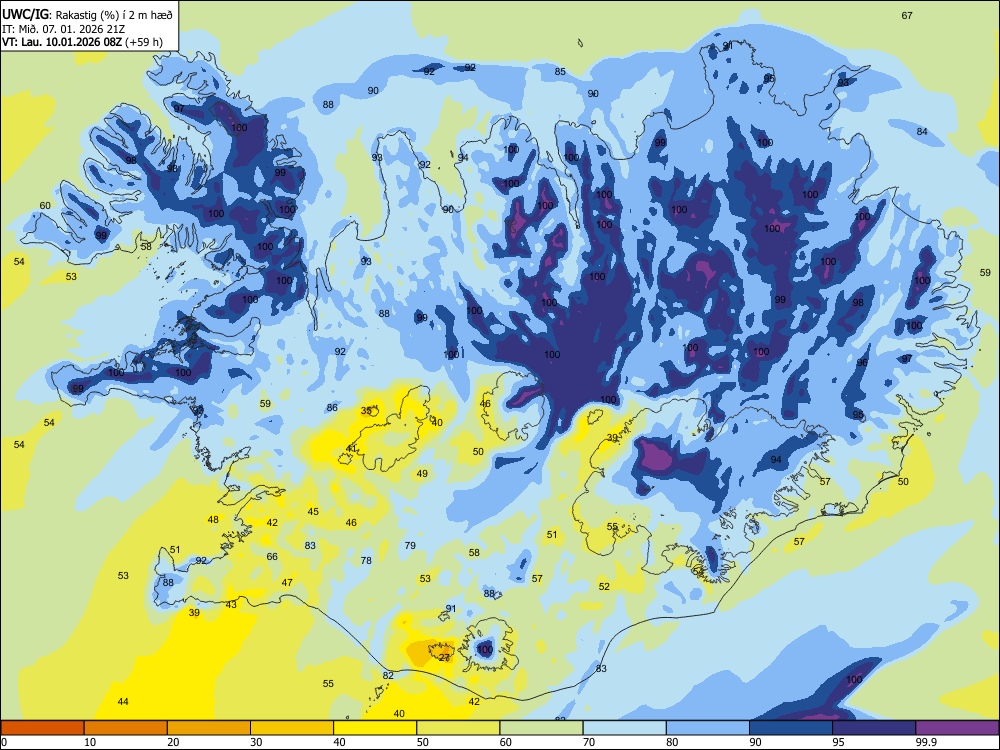Click the 'VT: Lau. 10.01.2026 08Z (+59 h)' line

82,42
